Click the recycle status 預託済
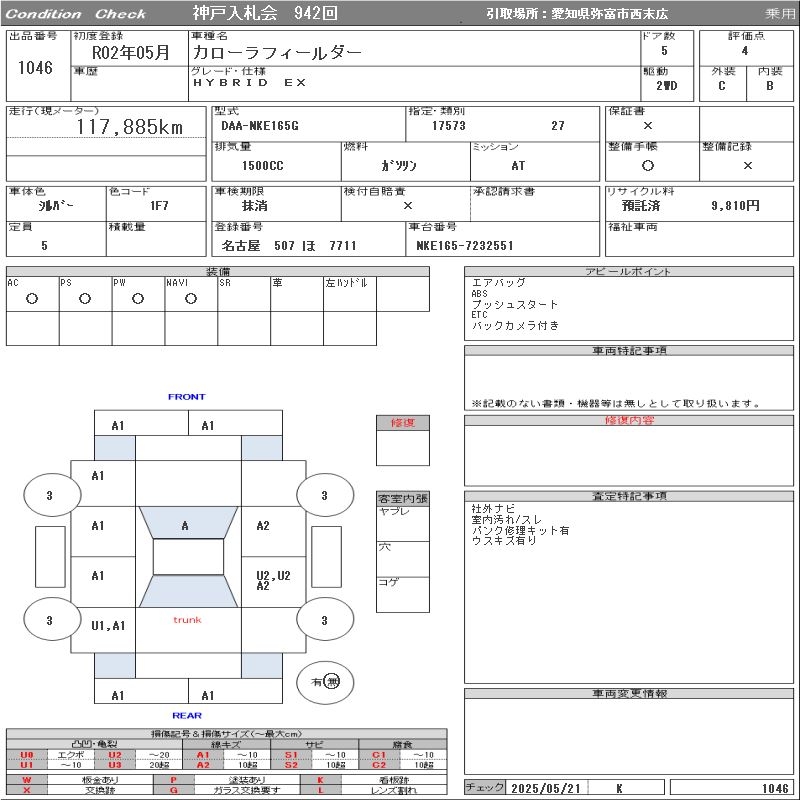Viewport: 800px width, 800px height. [641, 206]
